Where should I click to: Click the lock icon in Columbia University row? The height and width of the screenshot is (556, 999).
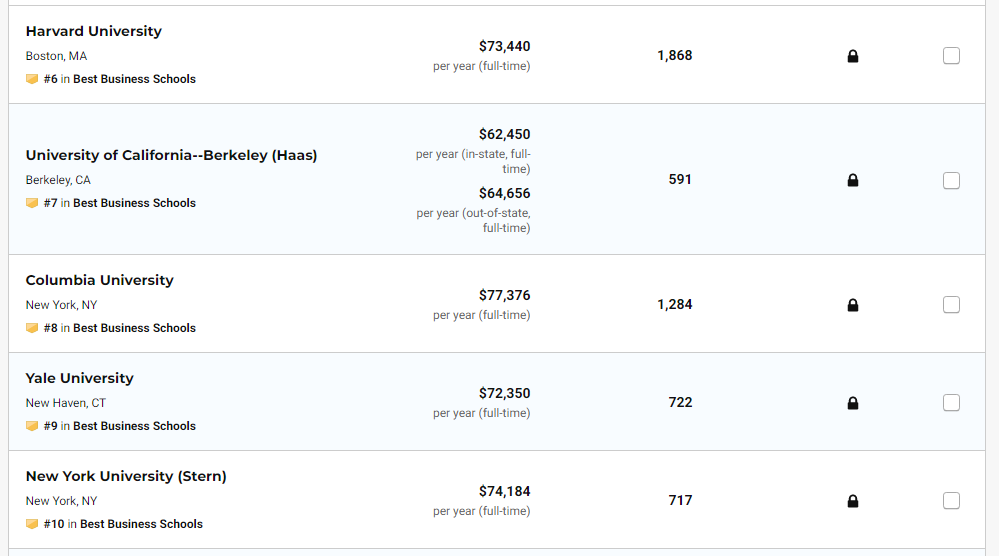coord(853,305)
